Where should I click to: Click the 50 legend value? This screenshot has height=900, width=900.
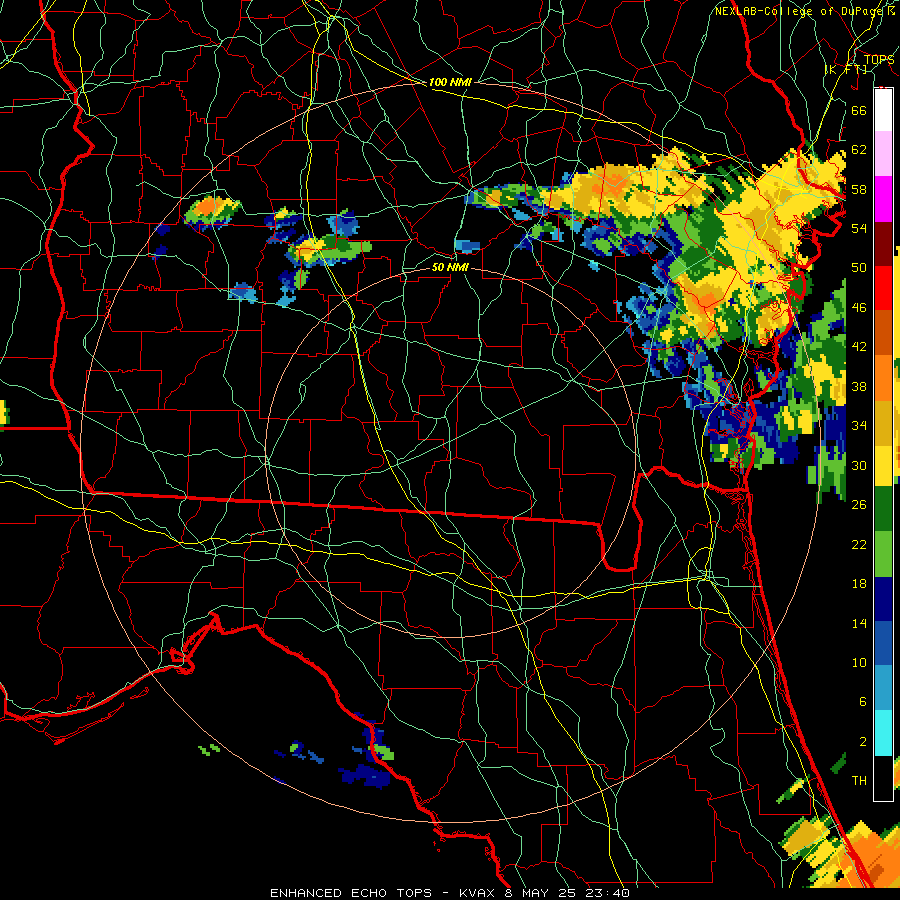coord(859,267)
